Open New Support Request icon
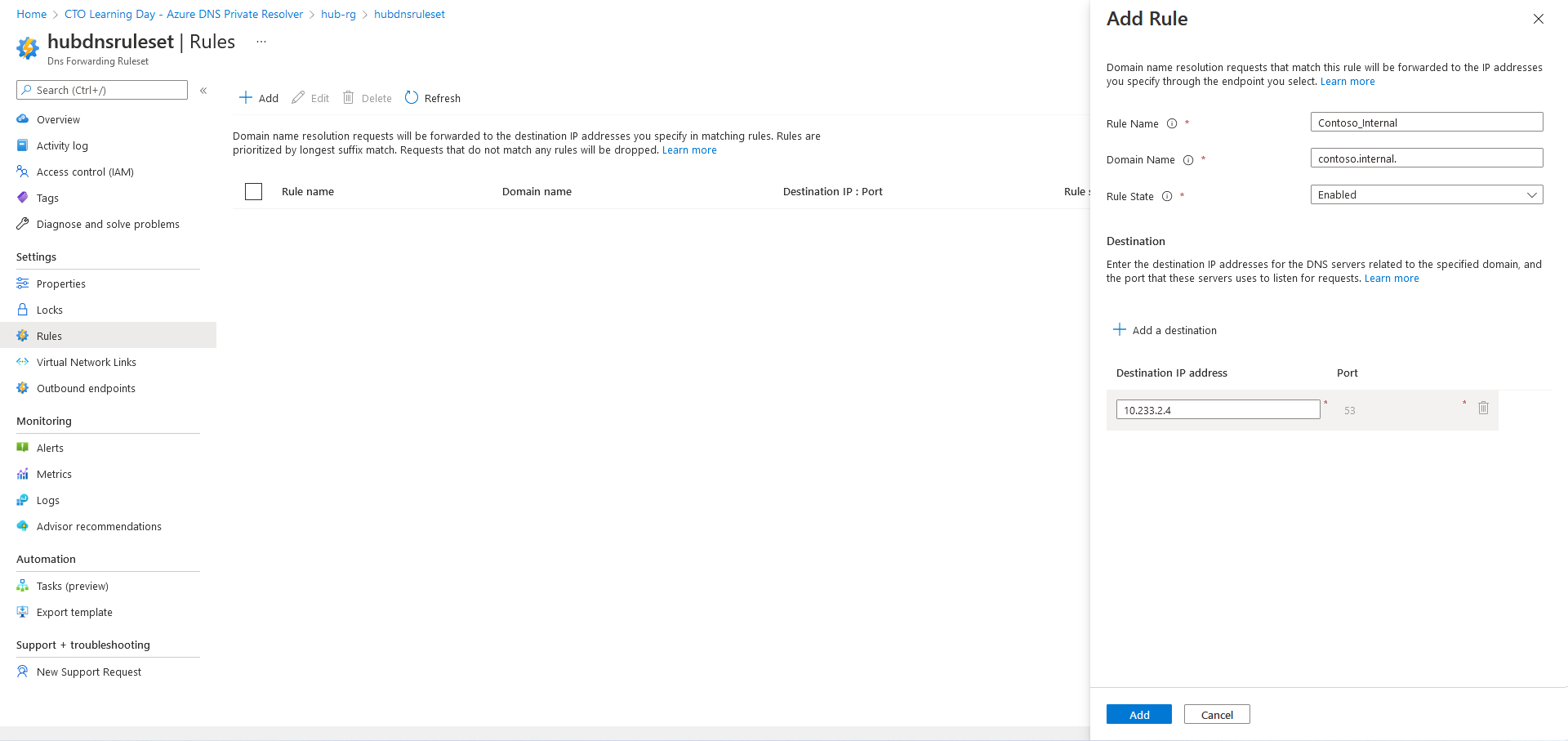The image size is (1568, 741). 23,672
